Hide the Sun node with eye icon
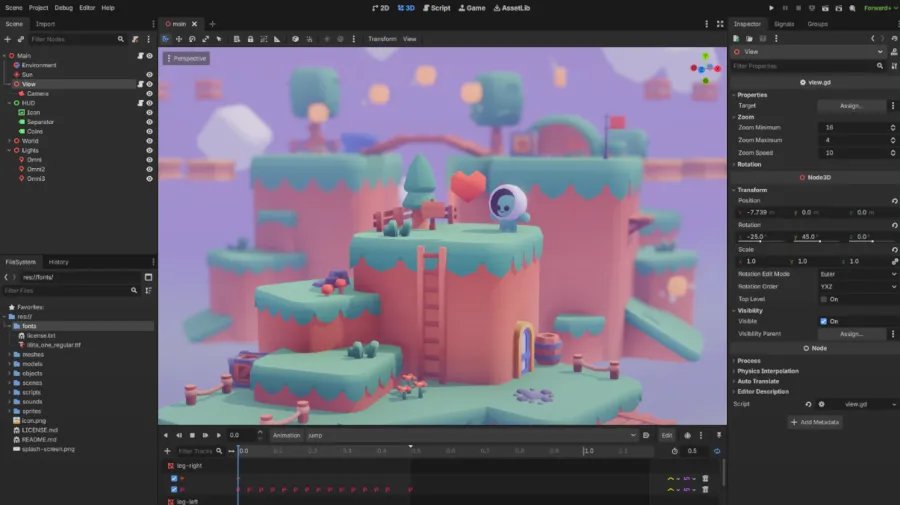 pyautogui.click(x=150, y=75)
